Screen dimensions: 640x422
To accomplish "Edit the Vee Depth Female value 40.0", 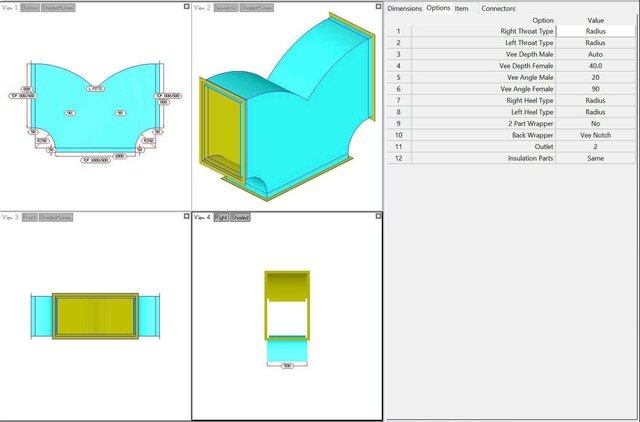I will (x=595, y=67).
